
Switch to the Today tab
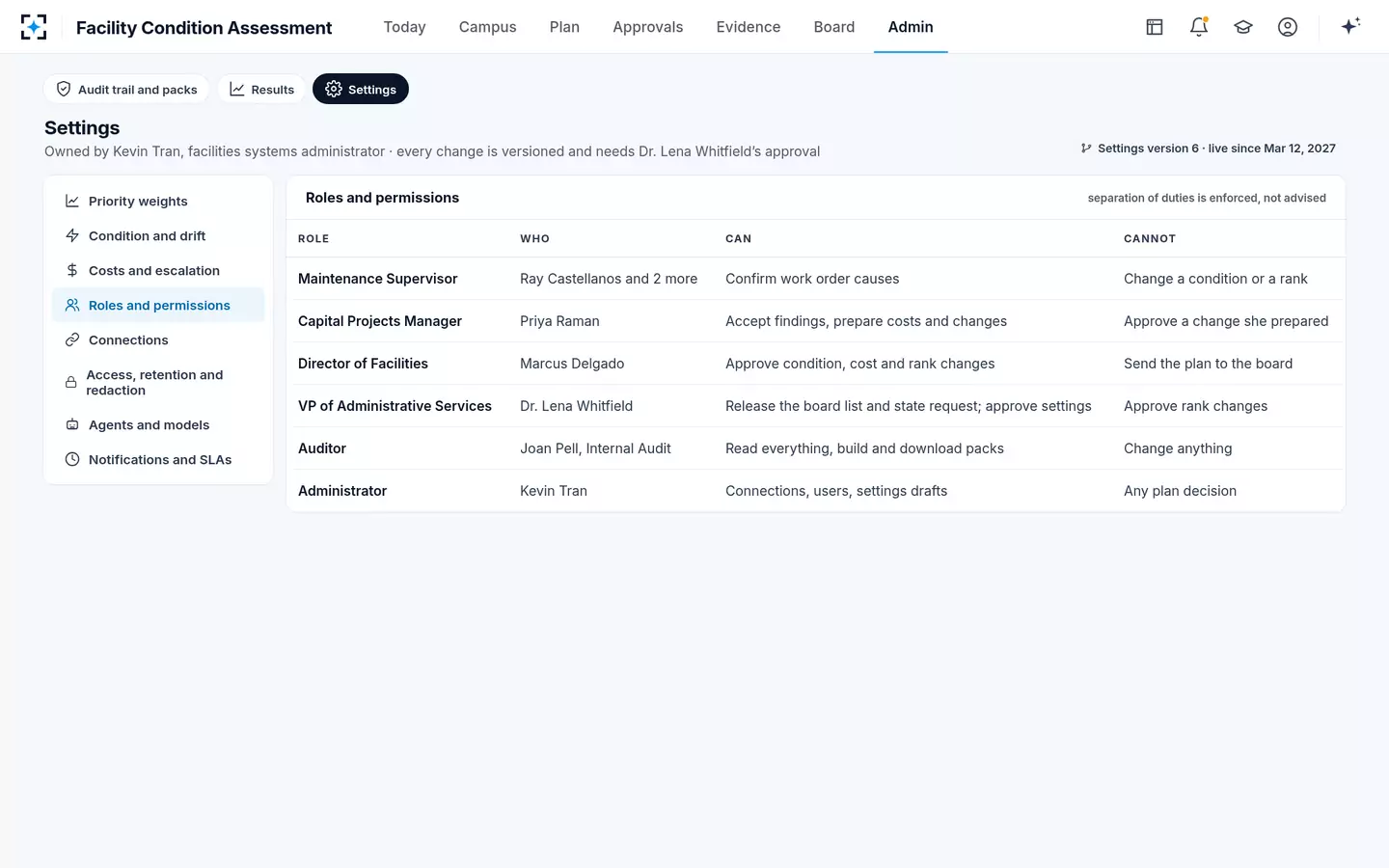[x=404, y=27]
